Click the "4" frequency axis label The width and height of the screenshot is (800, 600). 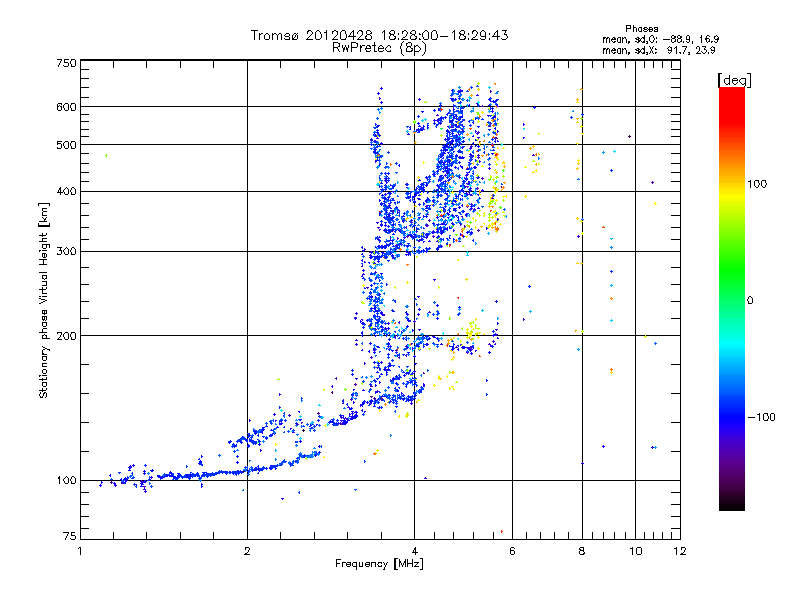415,551
